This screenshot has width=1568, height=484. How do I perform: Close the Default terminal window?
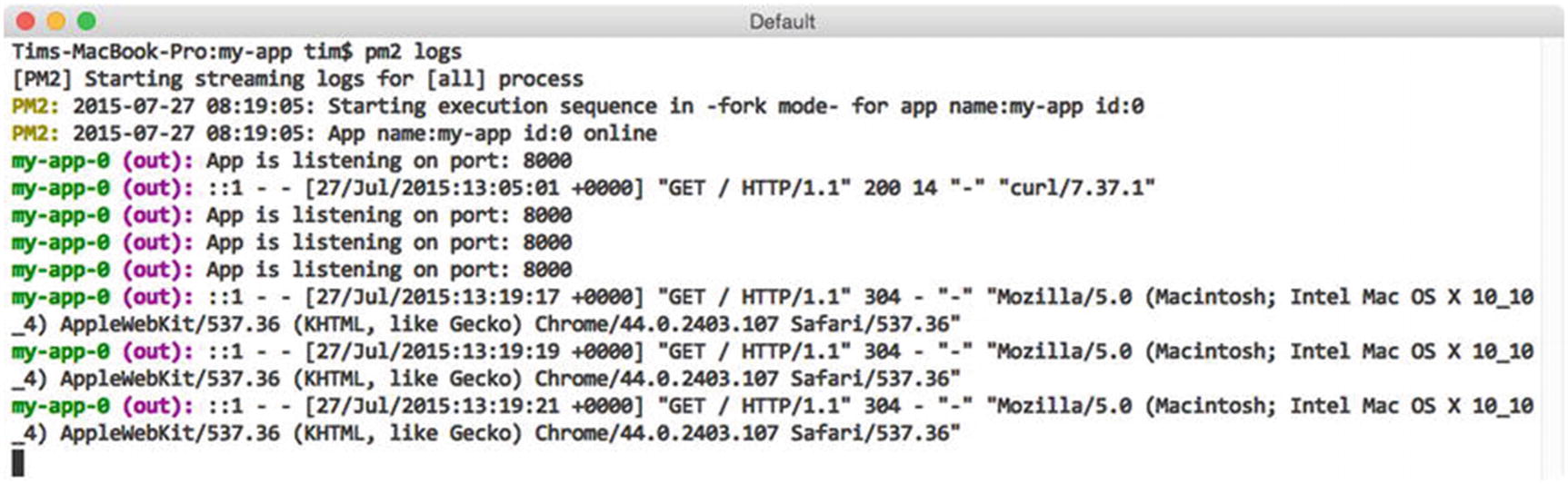25,21
